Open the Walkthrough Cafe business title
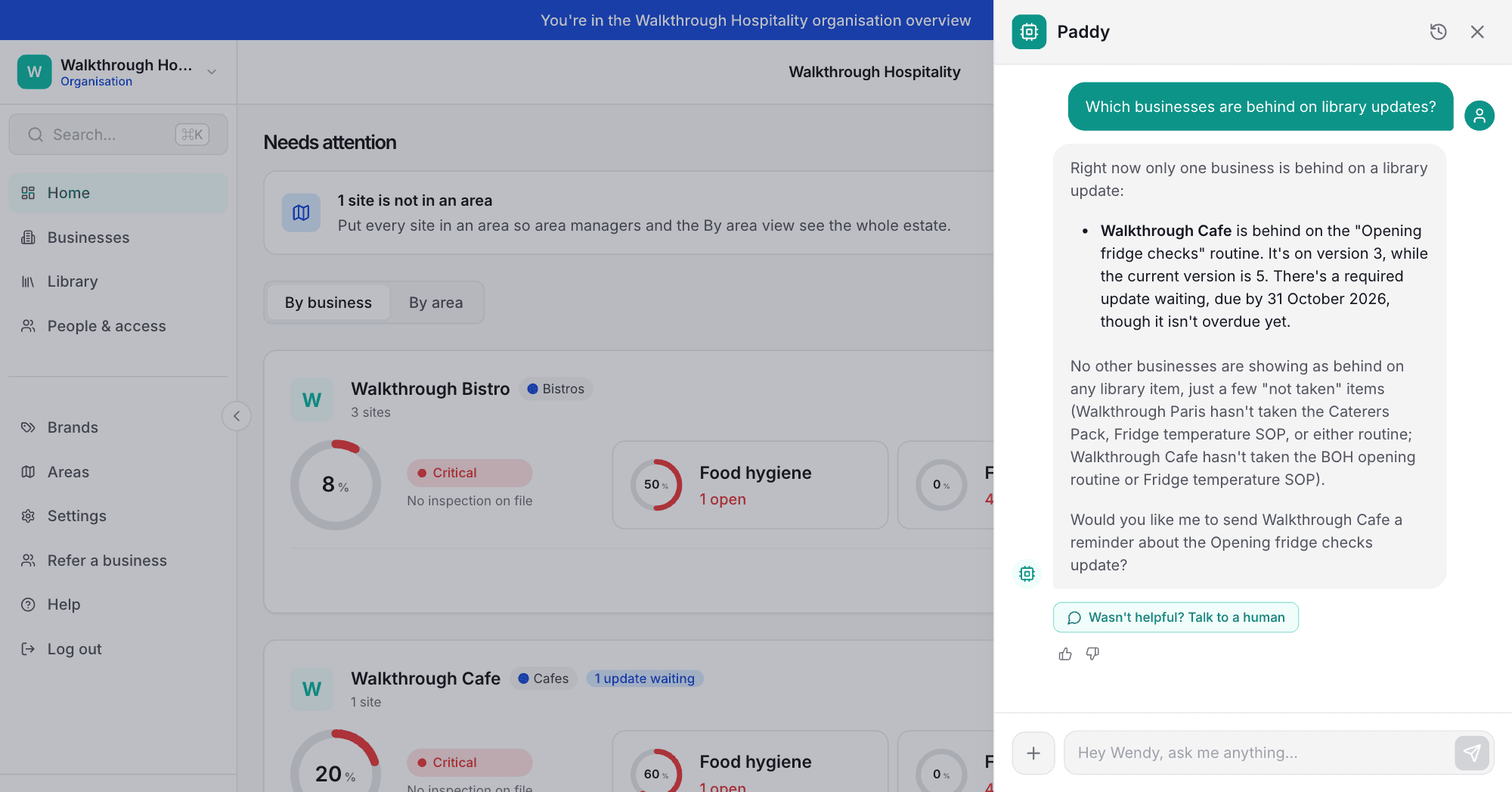This screenshot has width=1512, height=792. (x=426, y=679)
